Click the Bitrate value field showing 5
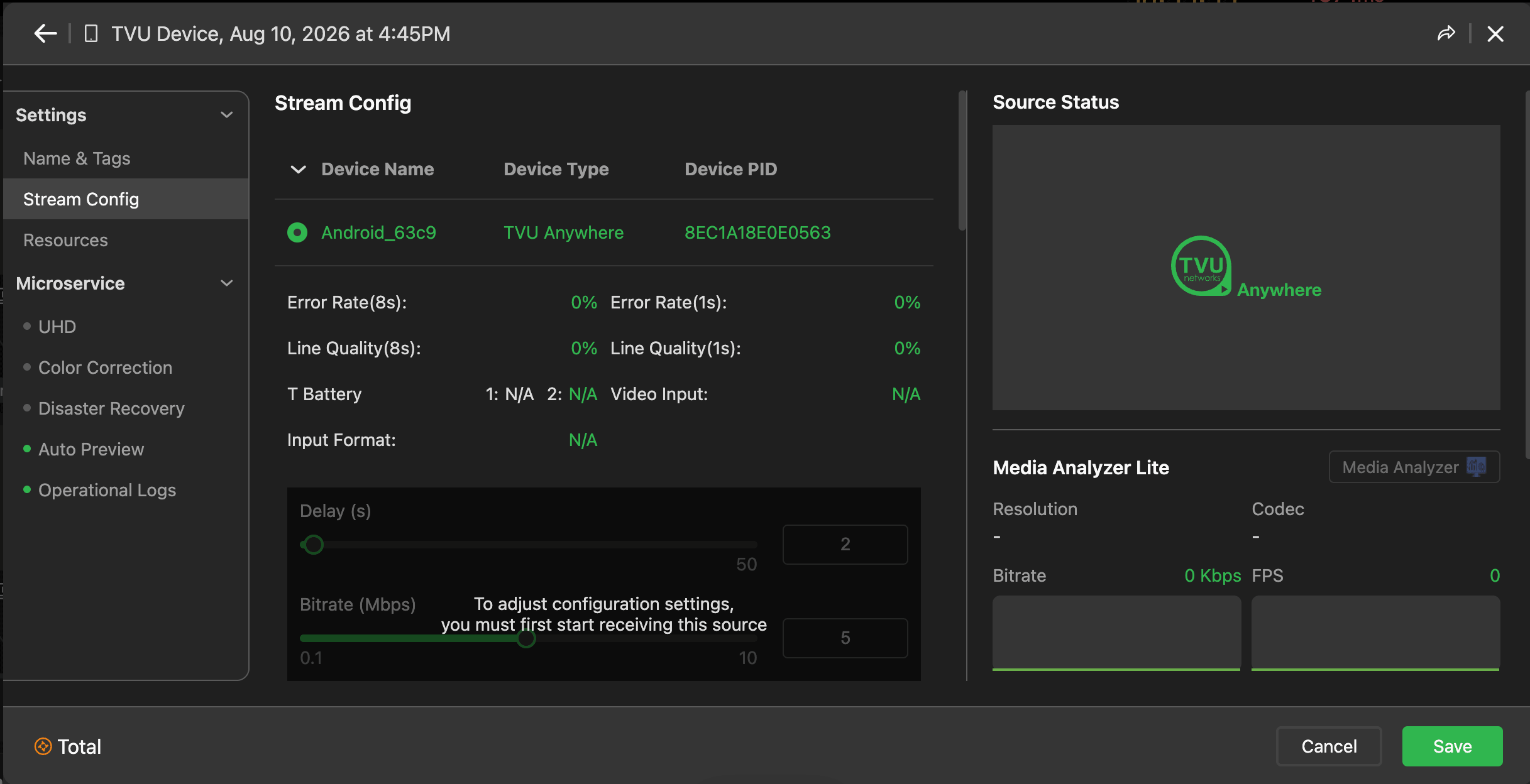 845,638
